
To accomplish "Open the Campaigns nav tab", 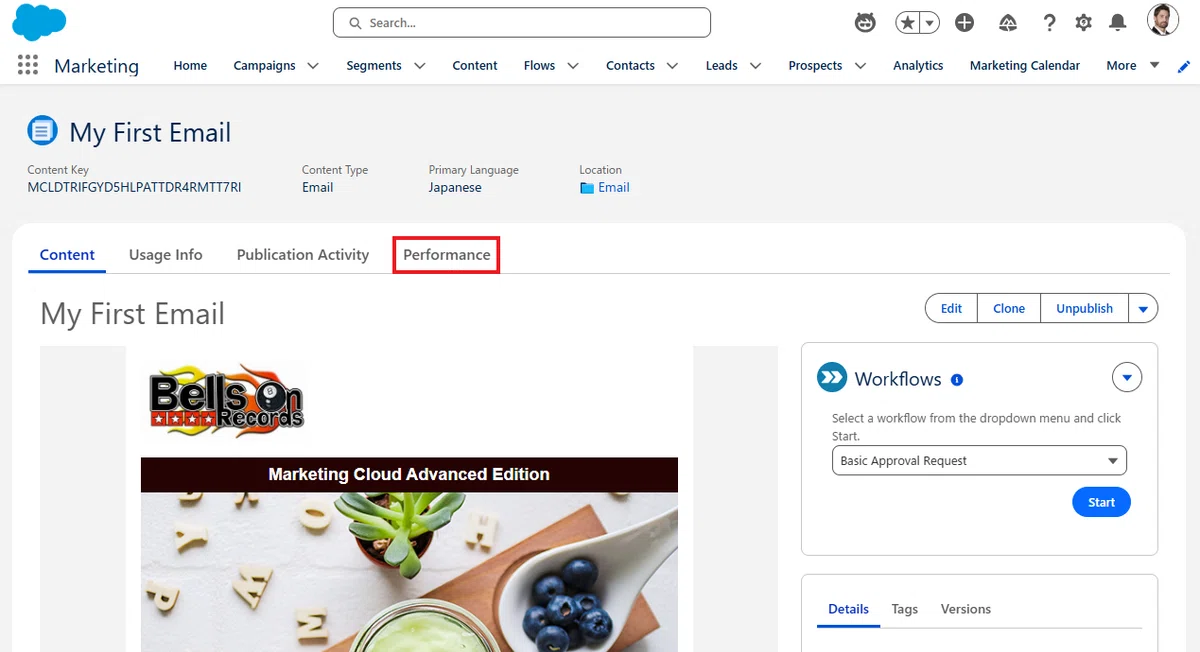I will (264, 66).
